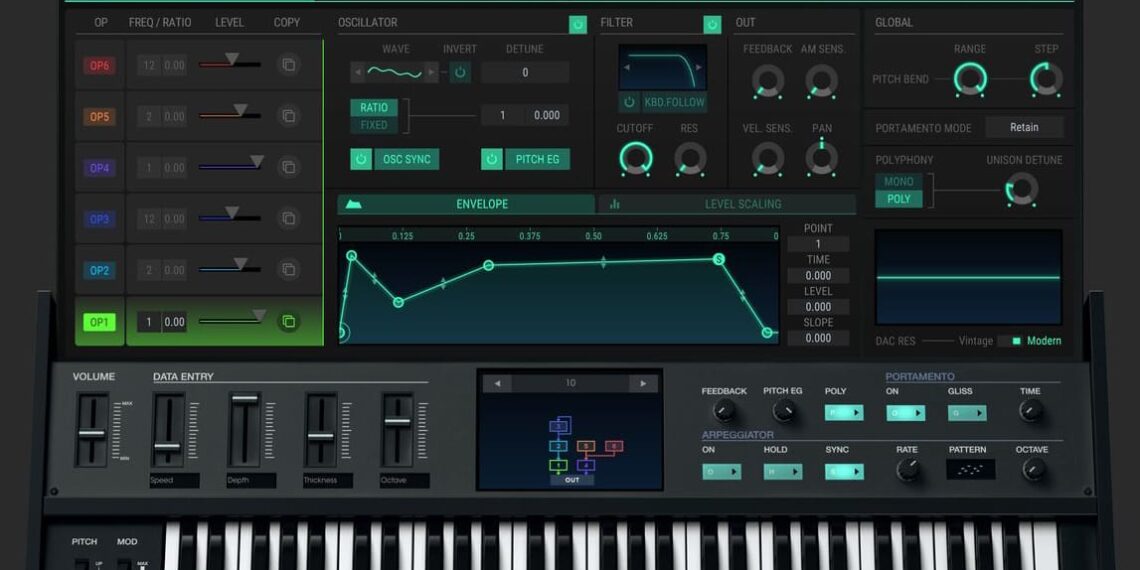Image resolution: width=1140 pixels, height=570 pixels.
Task: Adjust the PAN knob
Action: [x=822, y=158]
